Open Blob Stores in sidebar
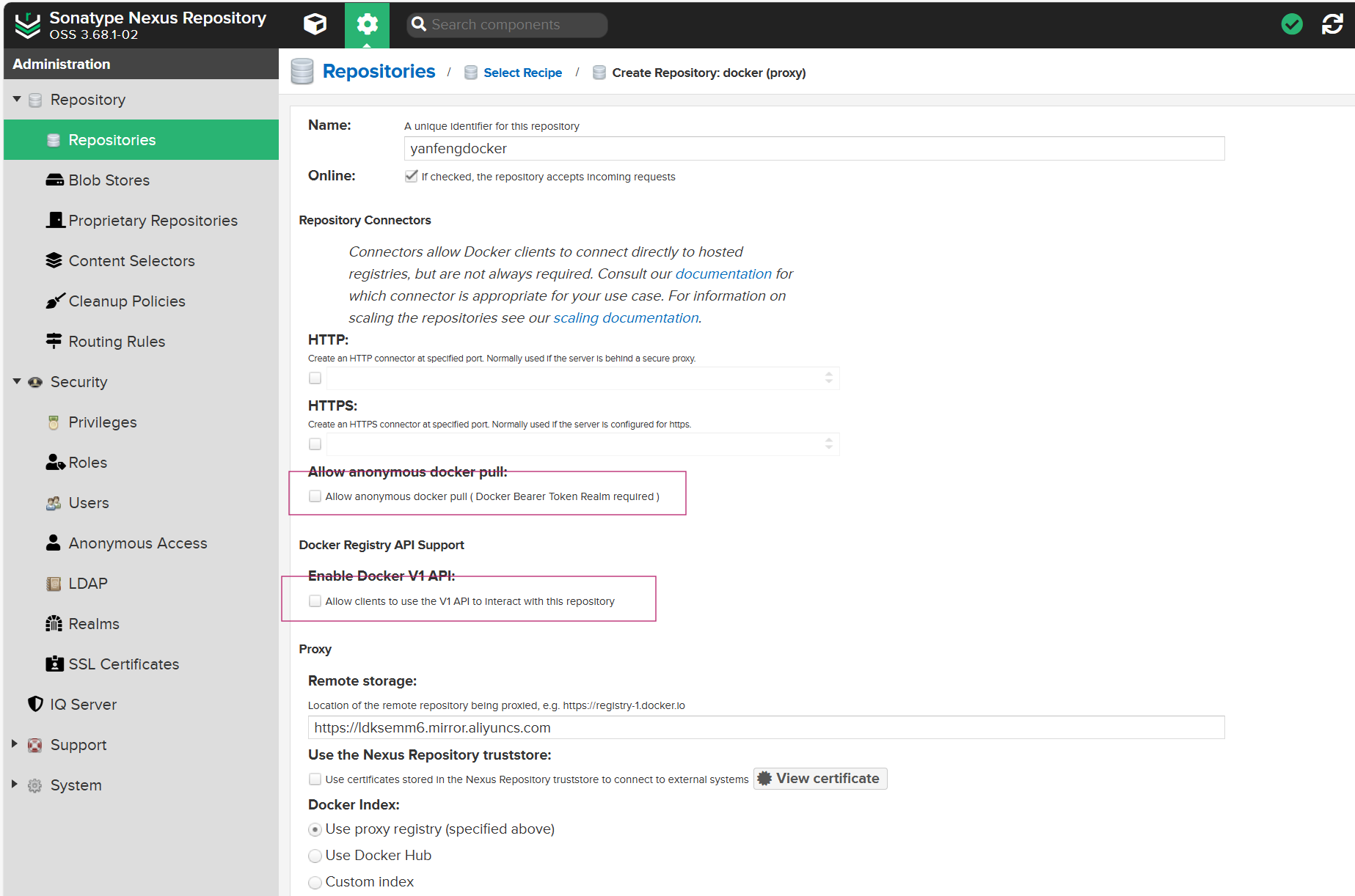 (x=109, y=180)
